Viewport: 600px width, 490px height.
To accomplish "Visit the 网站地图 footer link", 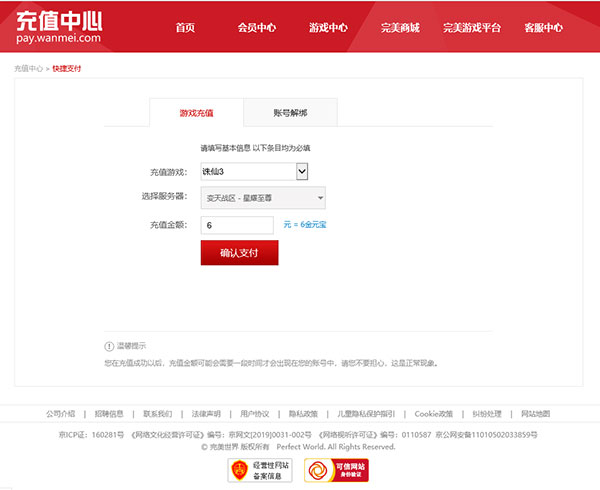I will click(x=536, y=413).
